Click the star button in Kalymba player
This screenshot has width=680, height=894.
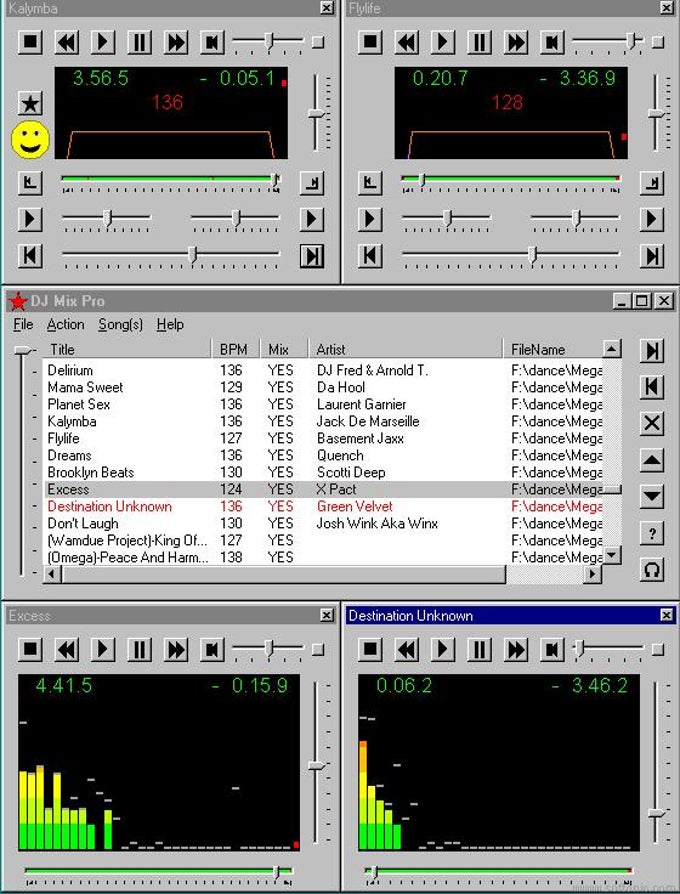point(30,104)
